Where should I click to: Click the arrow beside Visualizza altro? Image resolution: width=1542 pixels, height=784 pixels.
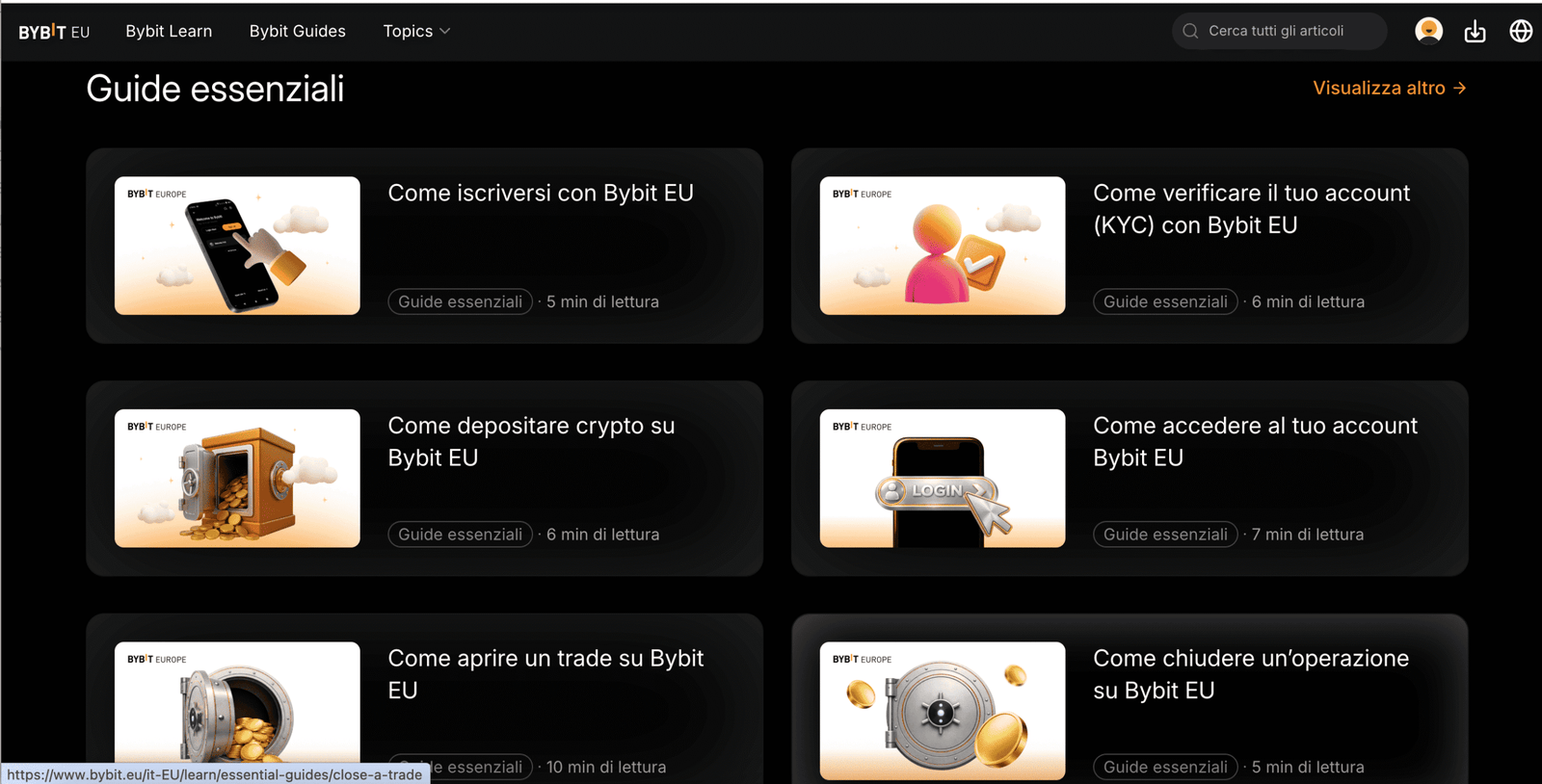[x=1459, y=88]
